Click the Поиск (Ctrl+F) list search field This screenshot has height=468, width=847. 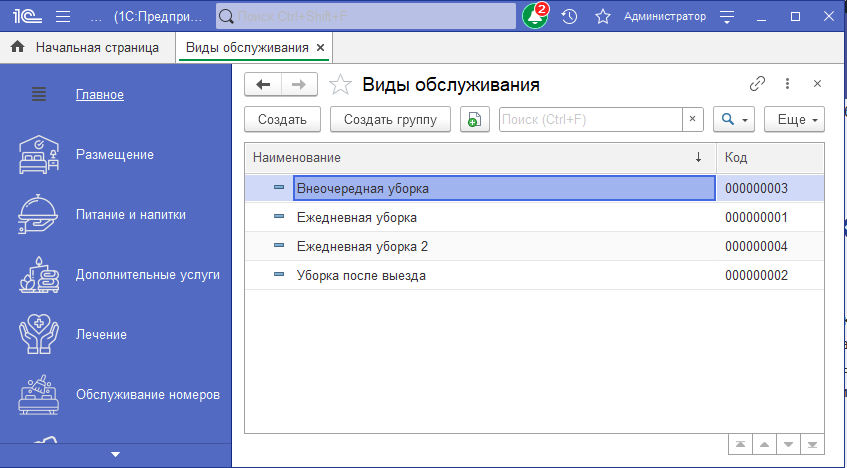(590, 120)
